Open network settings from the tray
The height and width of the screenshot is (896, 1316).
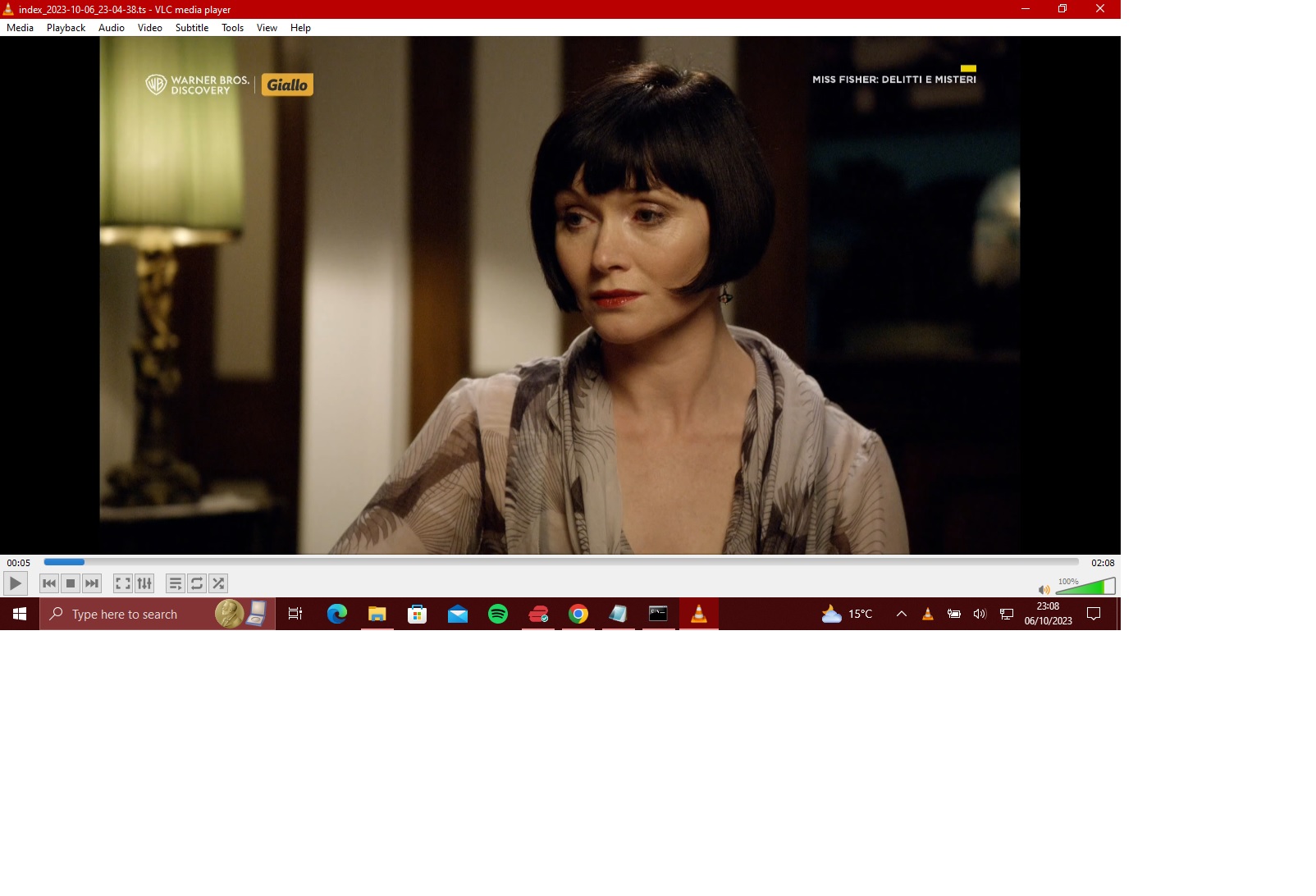coord(1006,614)
